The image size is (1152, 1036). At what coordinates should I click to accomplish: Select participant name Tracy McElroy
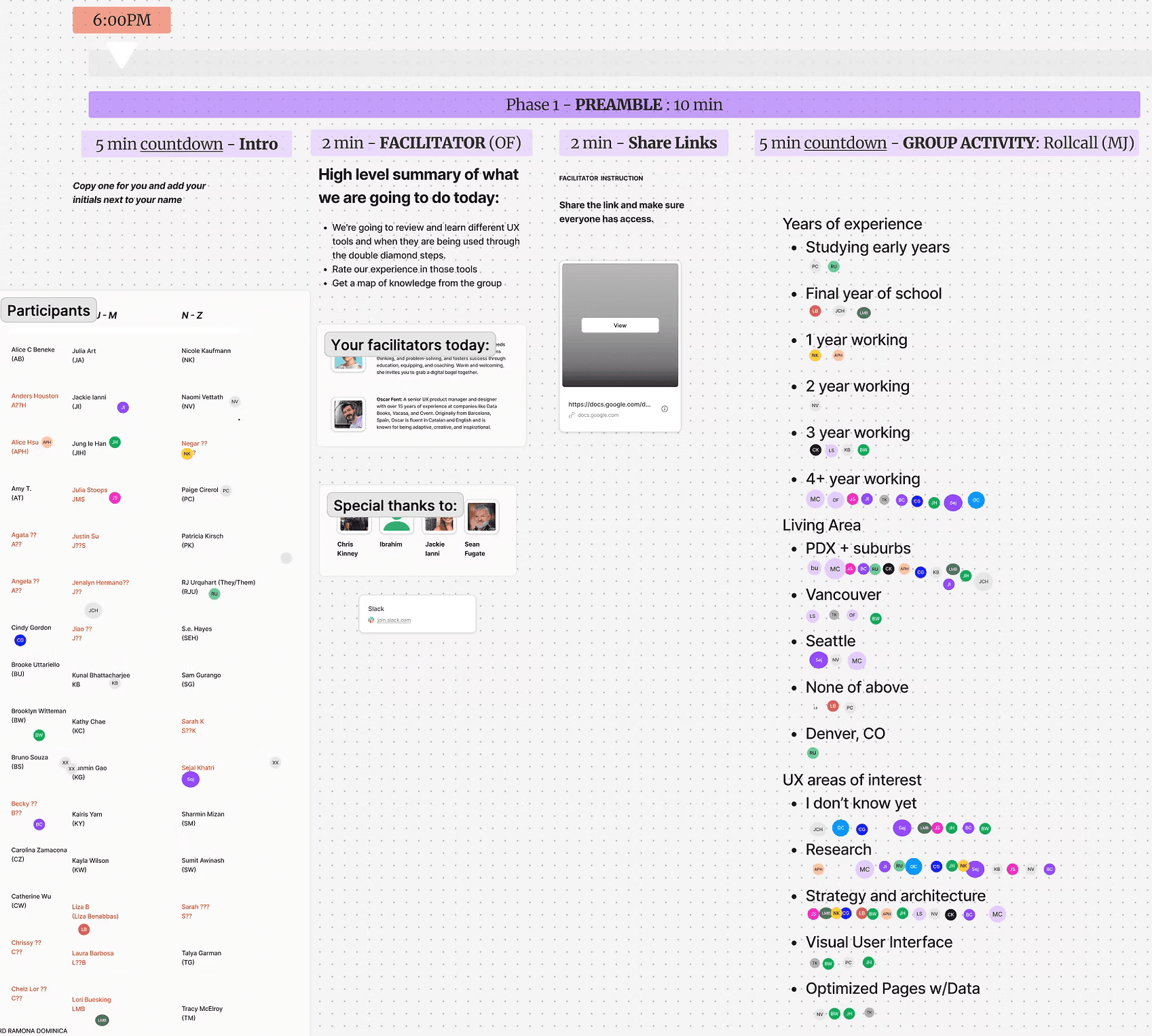[x=202, y=1009]
